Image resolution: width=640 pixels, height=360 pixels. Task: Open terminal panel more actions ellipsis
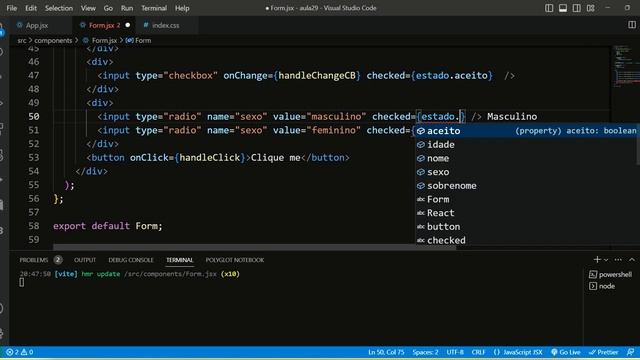[x=618, y=260]
